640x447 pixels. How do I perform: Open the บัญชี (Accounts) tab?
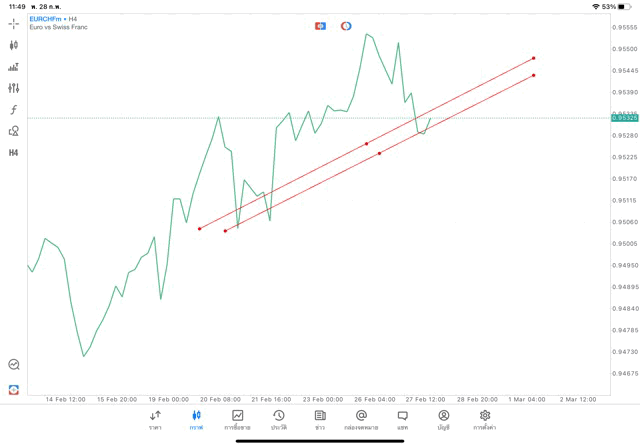pos(443,419)
